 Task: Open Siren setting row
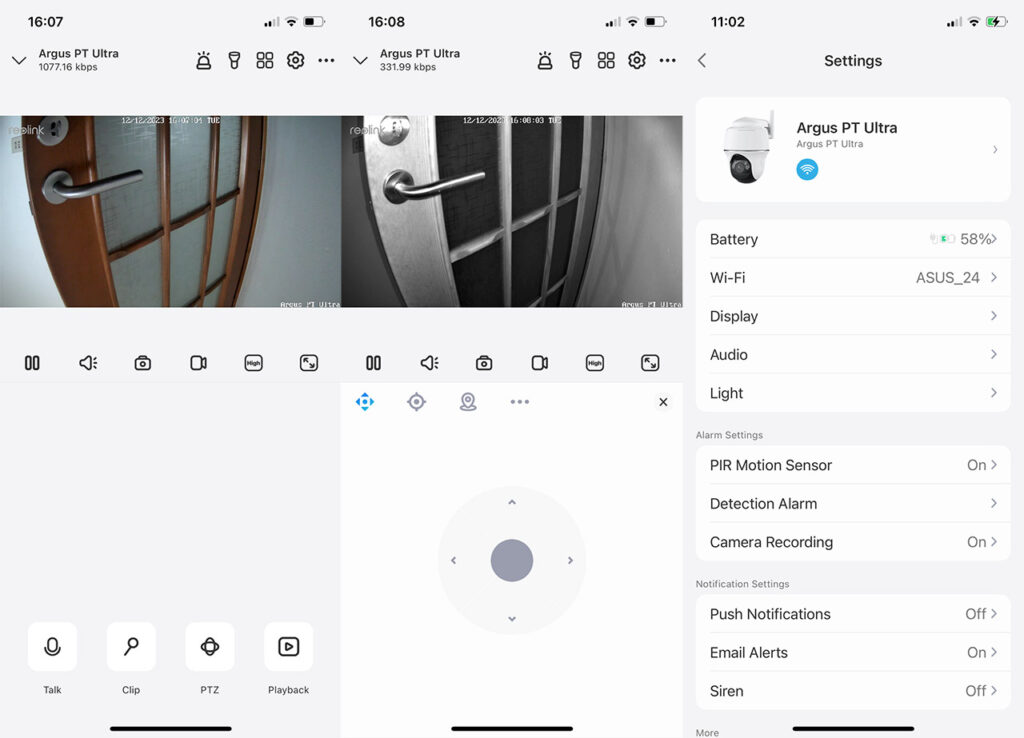tap(854, 691)
